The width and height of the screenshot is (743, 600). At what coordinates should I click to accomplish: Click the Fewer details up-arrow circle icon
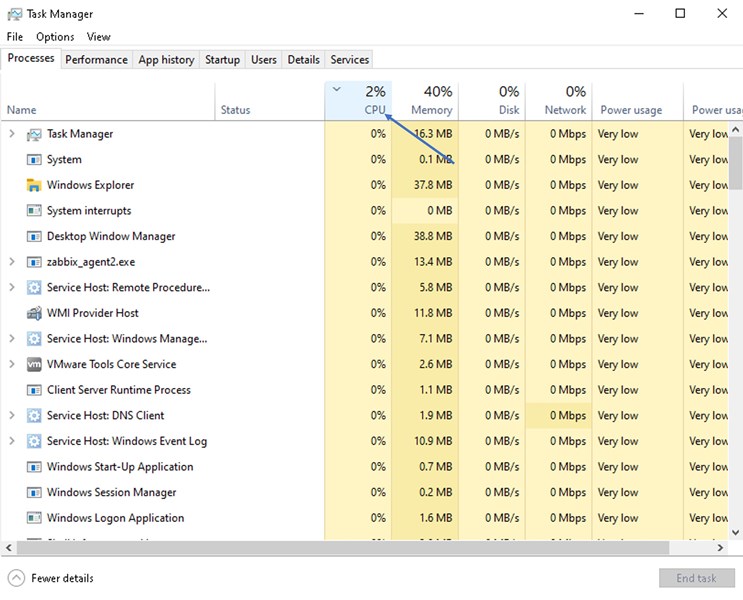coord(16,578)
